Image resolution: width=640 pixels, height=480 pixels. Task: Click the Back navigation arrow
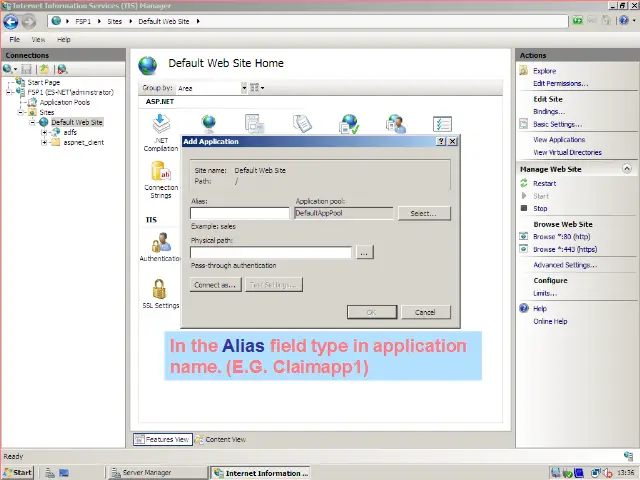(11, 22)
